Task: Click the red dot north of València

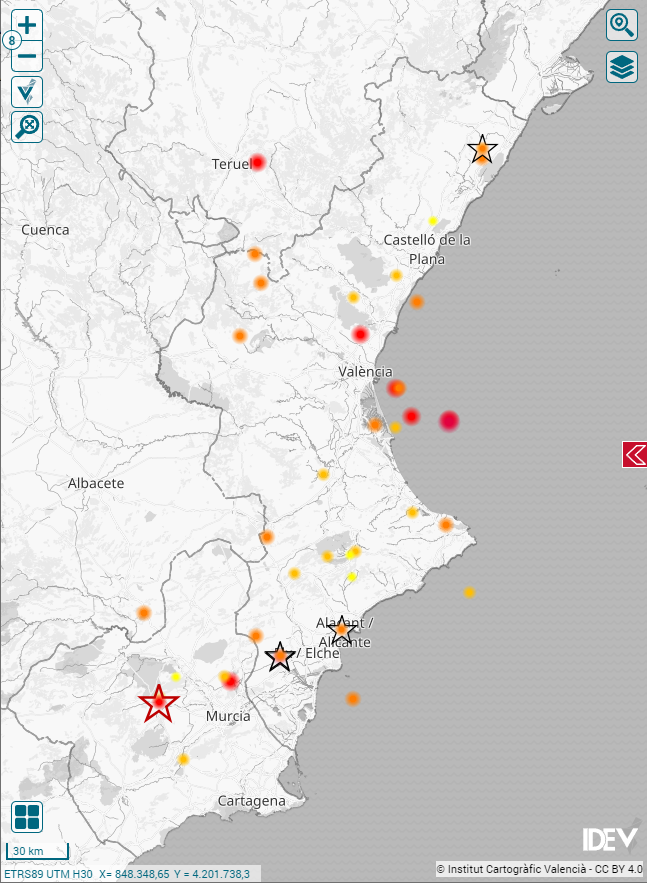Action: click(x=360, y=335)
